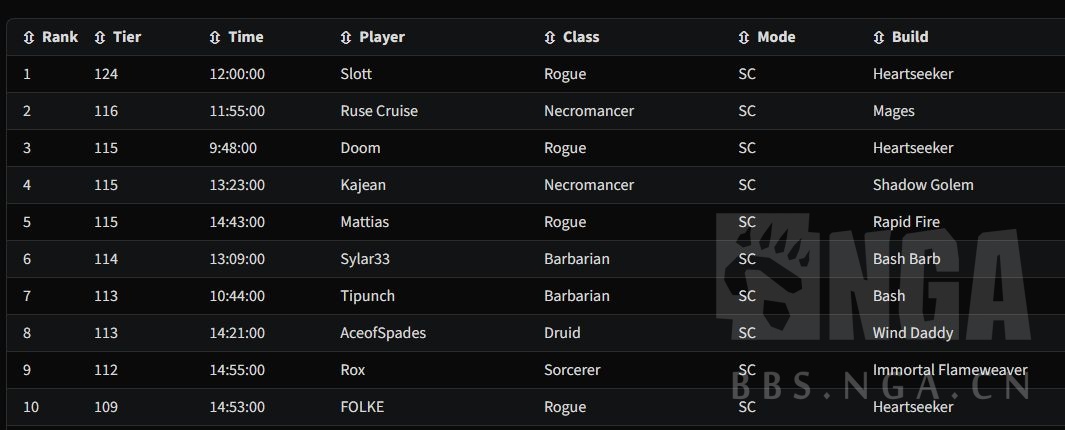Select the Immortal Flameweaver build
Image resolution: width=1065 pixels, height=430 pixels.
(949, 370)
